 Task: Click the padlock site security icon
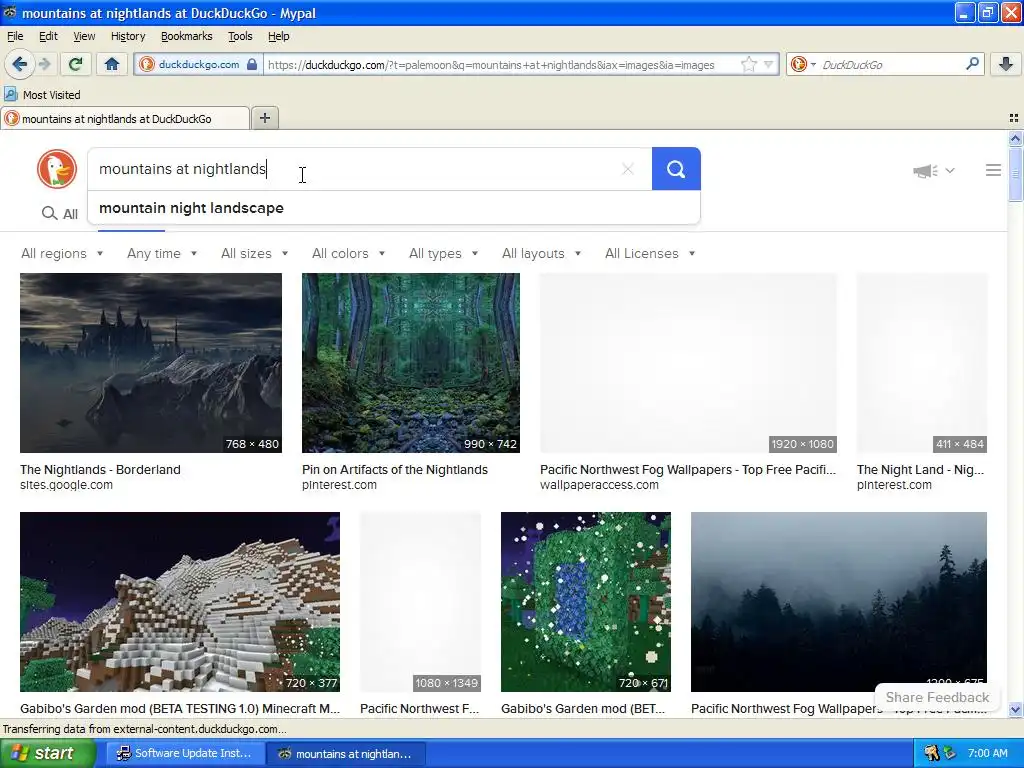coord(252,64)
